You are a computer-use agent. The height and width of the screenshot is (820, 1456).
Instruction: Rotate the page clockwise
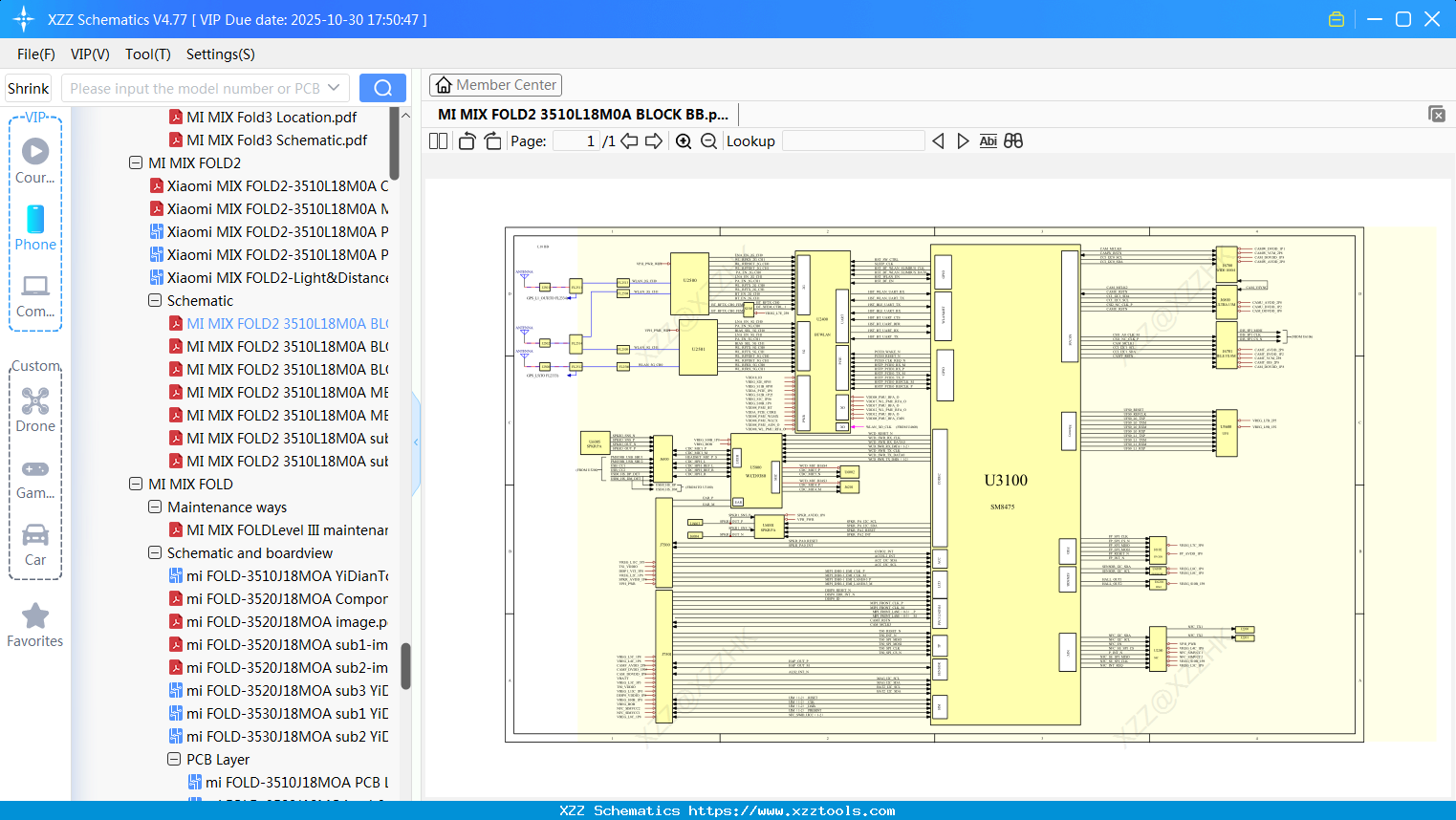[x=492, y=141]
